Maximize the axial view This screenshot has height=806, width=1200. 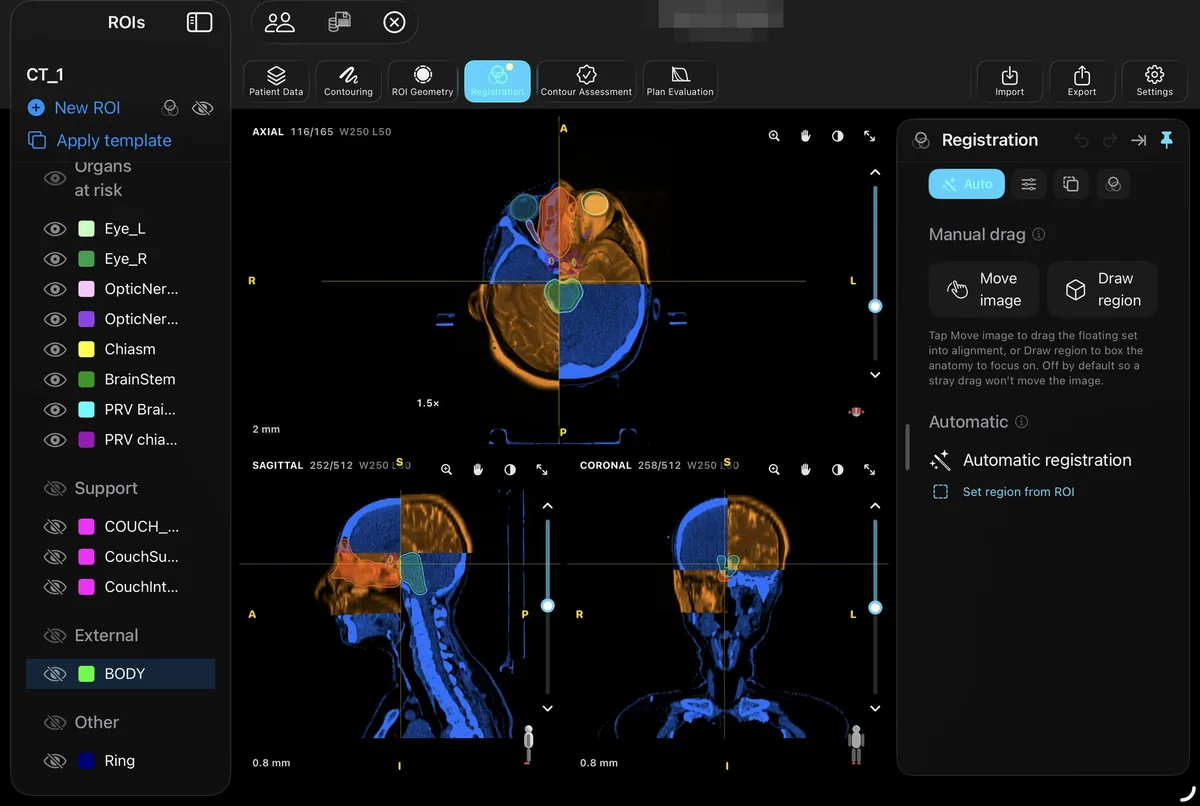click(x=870, y=136)
